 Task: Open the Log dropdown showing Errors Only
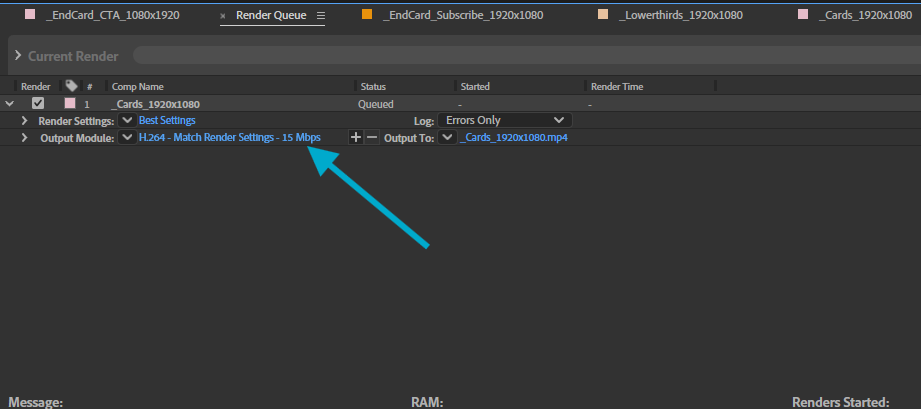click(x=505, y=120)
